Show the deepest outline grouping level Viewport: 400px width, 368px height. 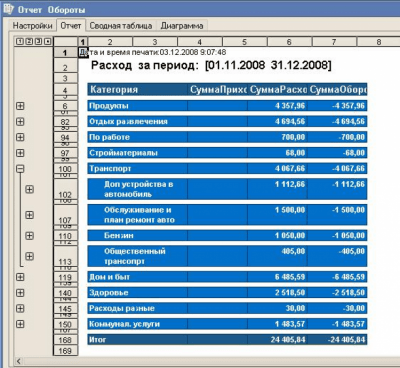(x=48, y=41)
